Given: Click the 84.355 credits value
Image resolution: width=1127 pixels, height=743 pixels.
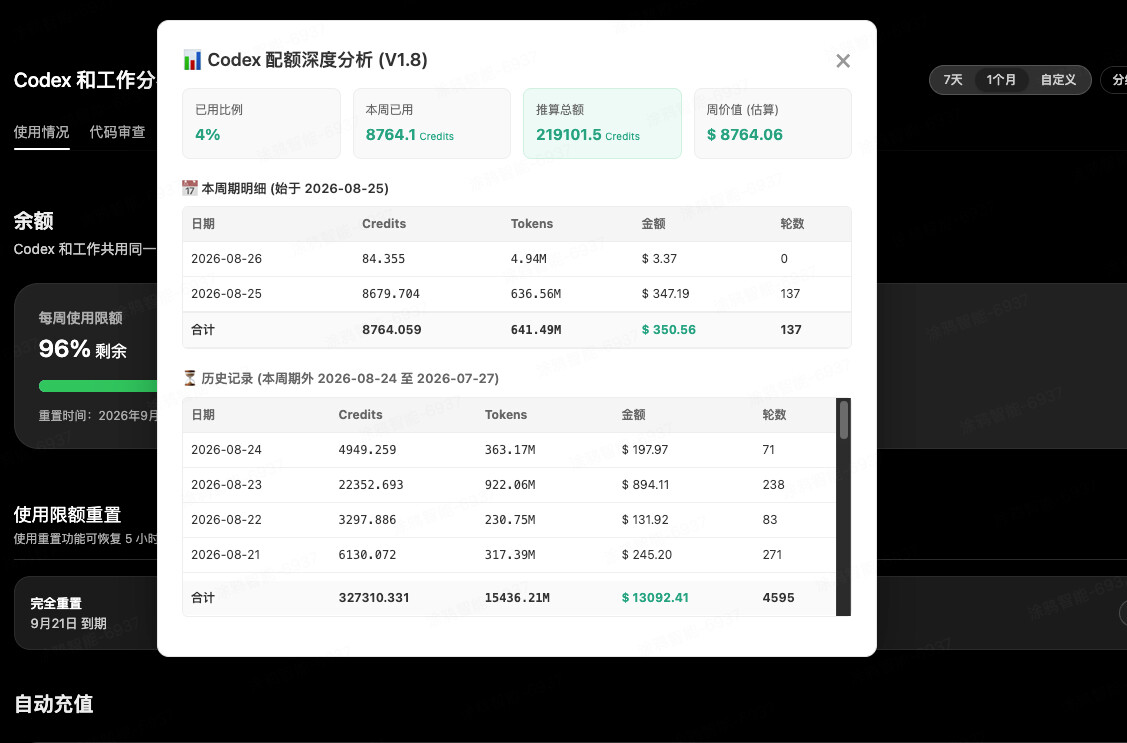Looking at the screenshot, I should [384, 259].
